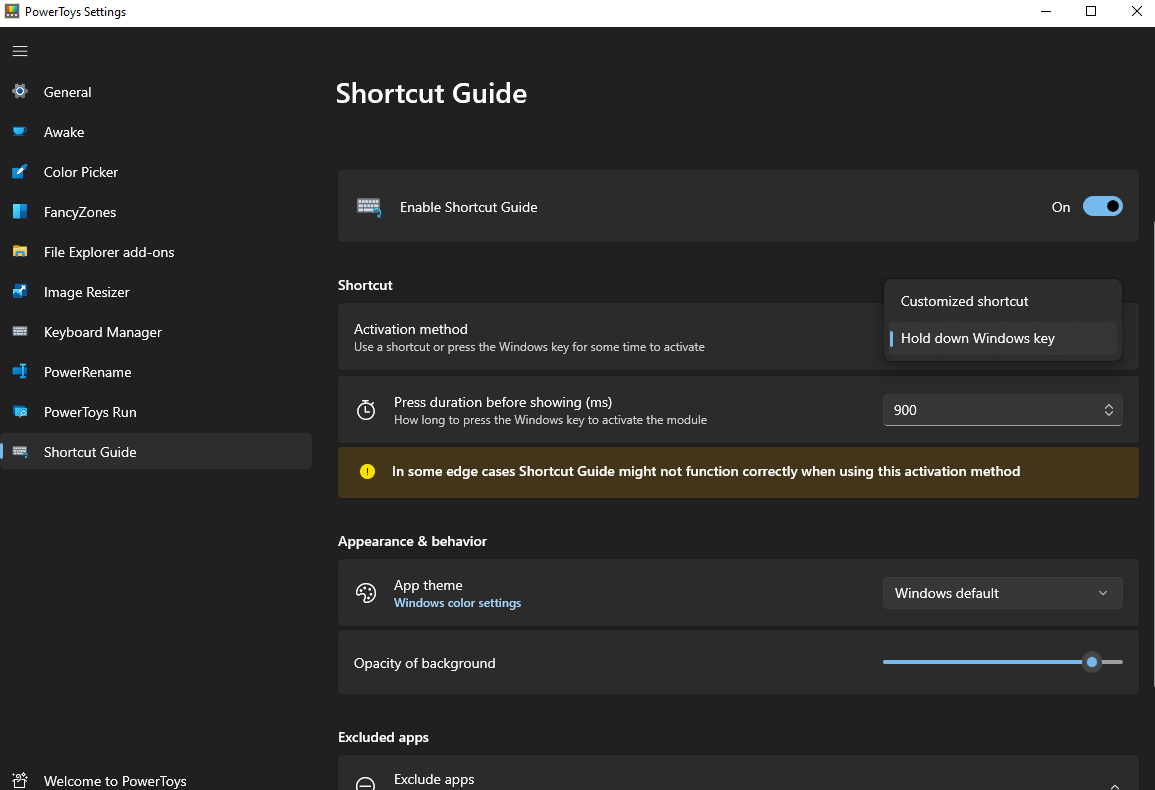1155x790 pixels.
Task: Select the Awake module icon
Action: [x=19, y=131]
